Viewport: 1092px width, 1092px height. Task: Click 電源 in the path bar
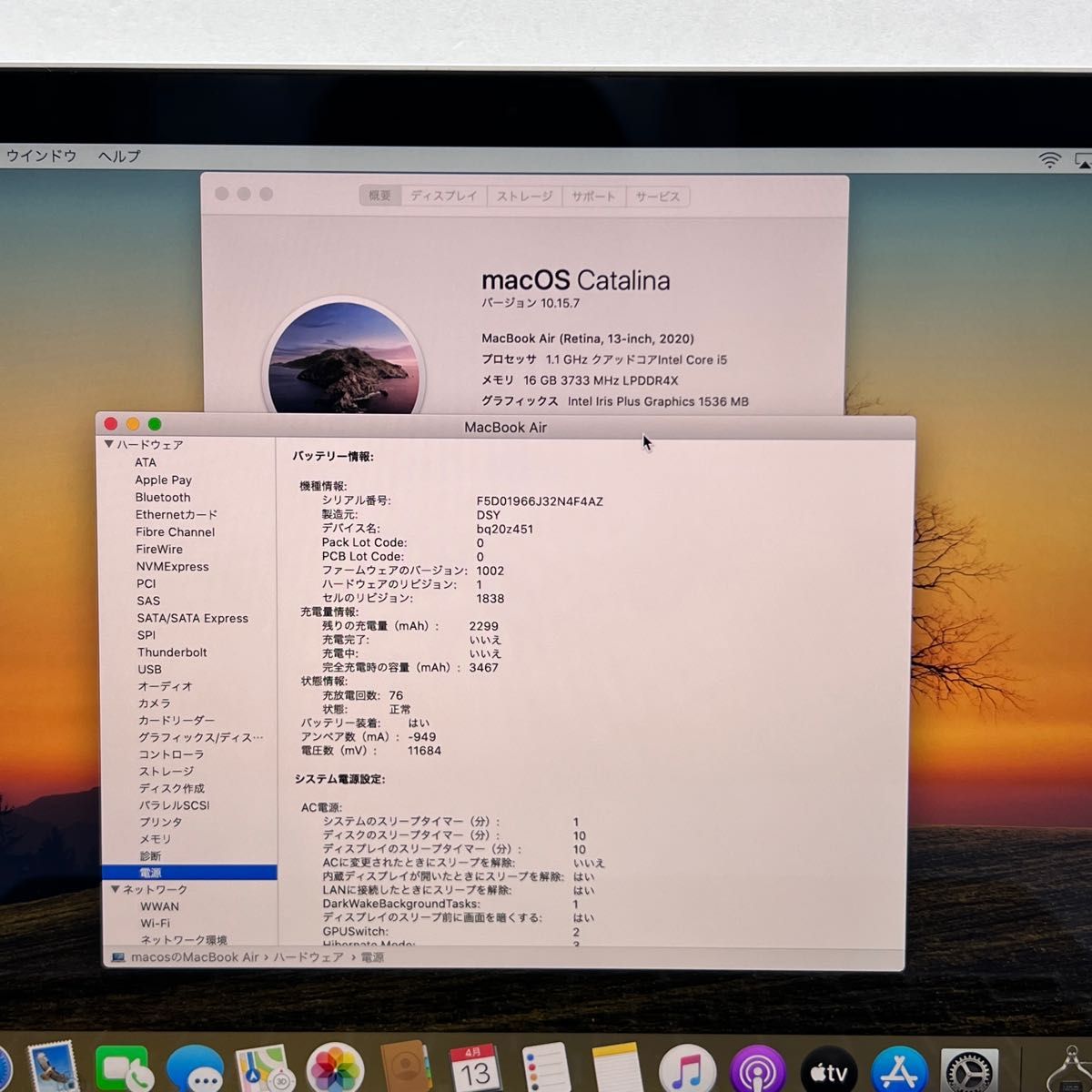tap(372, 957)
